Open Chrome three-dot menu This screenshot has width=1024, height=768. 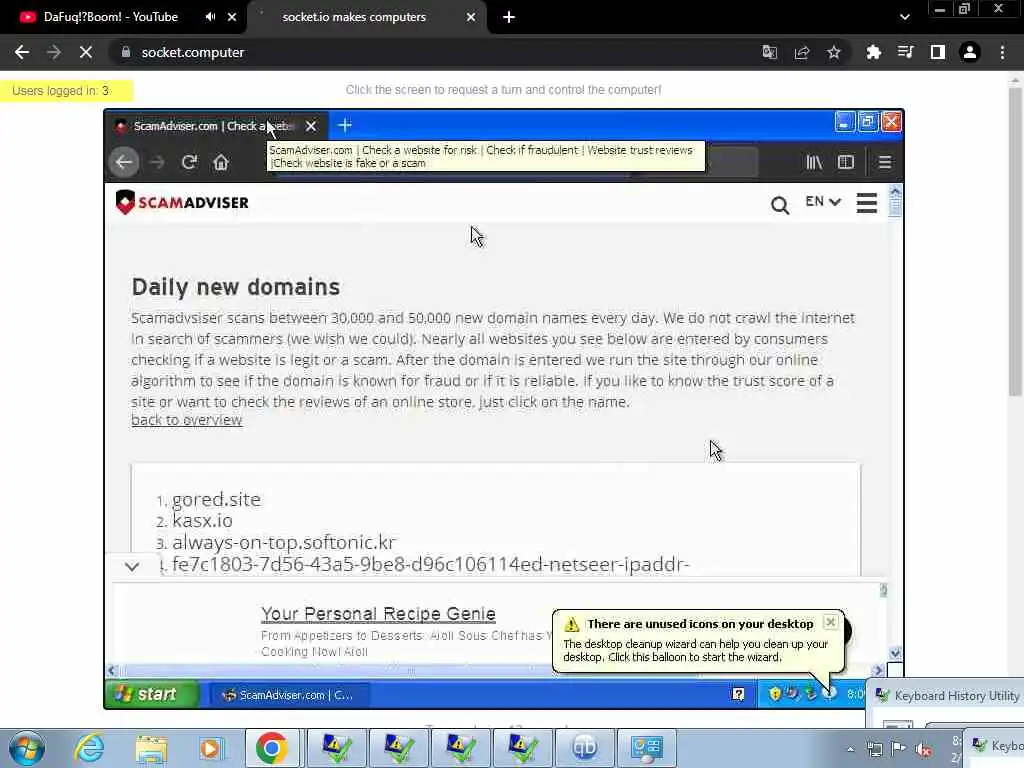click(1002, 52)
